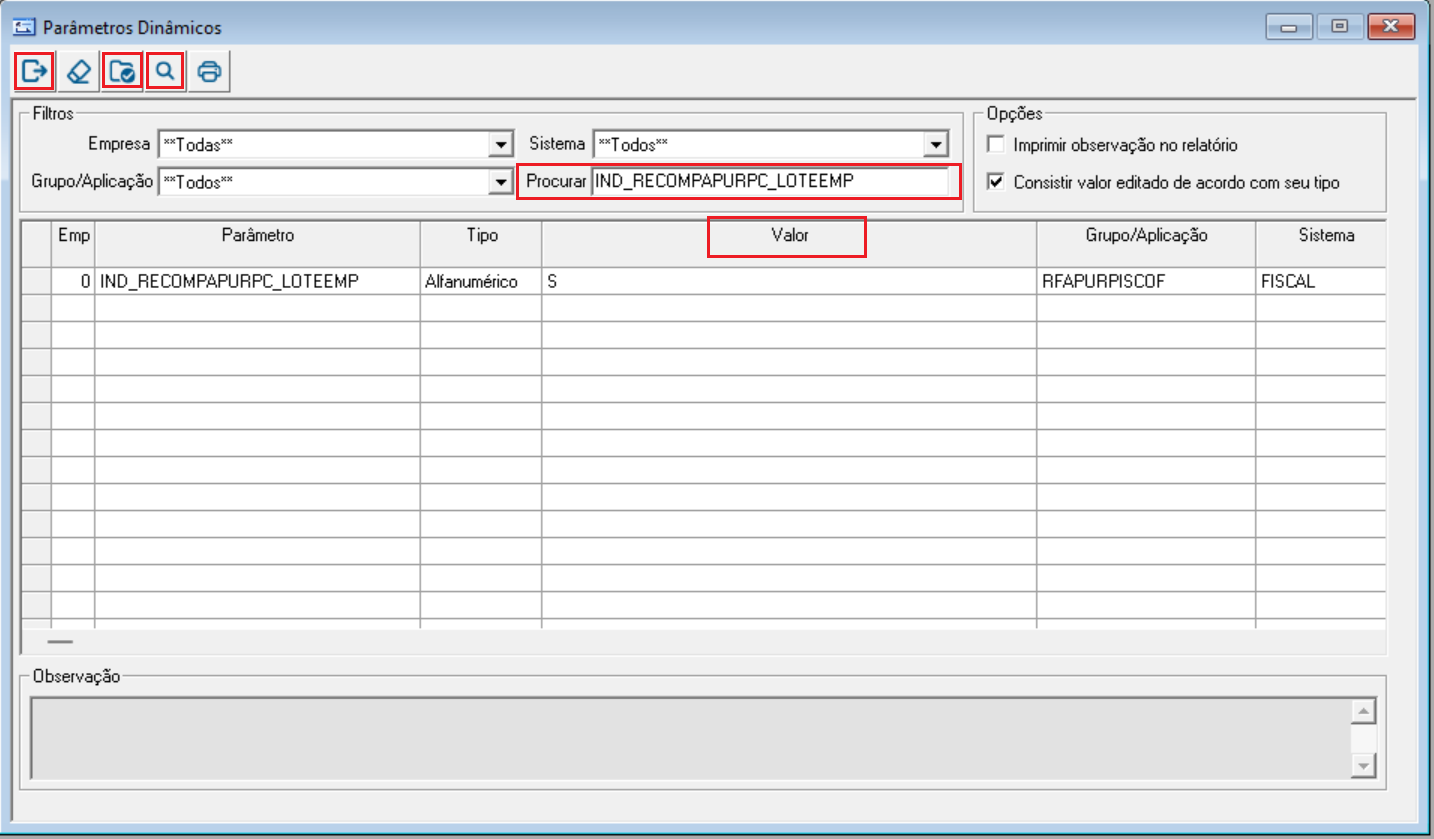Click the Procurar search input field
Screen dimensions: 1434x839
[x=770, y=183]
